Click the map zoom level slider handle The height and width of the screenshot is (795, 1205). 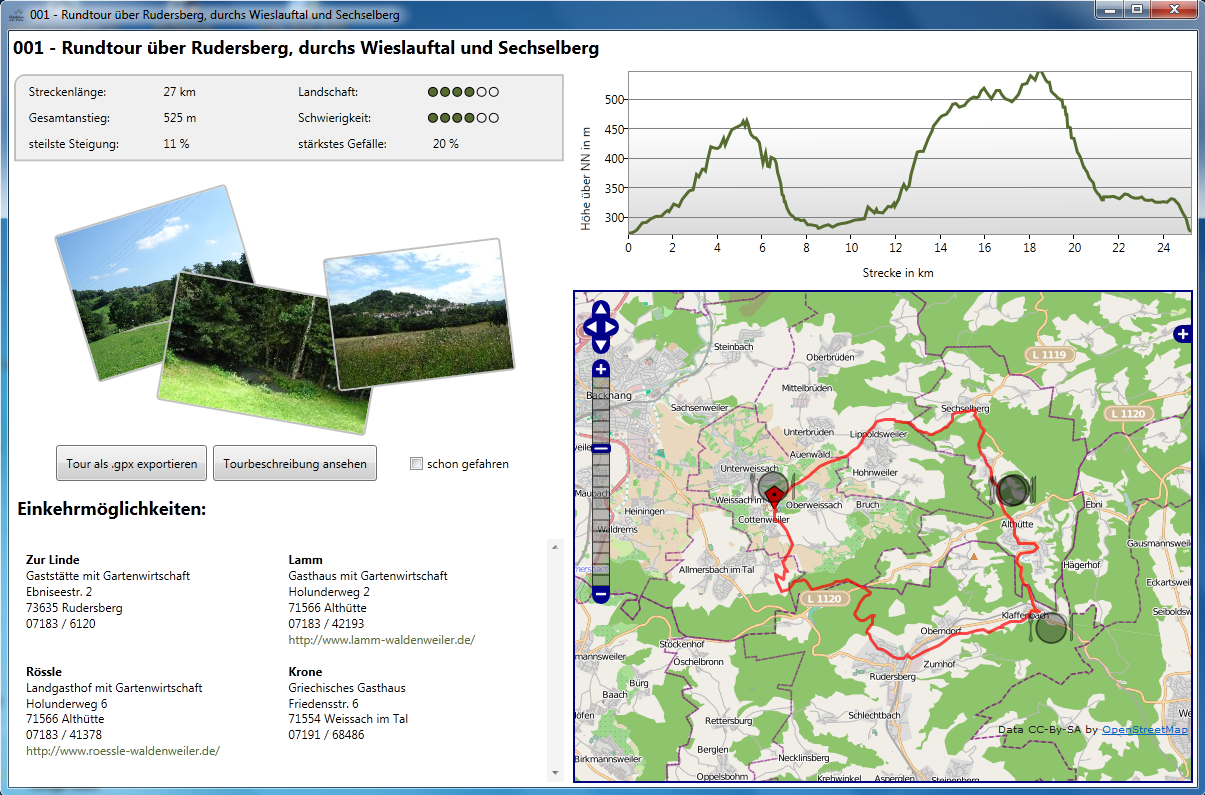(601, 449)
